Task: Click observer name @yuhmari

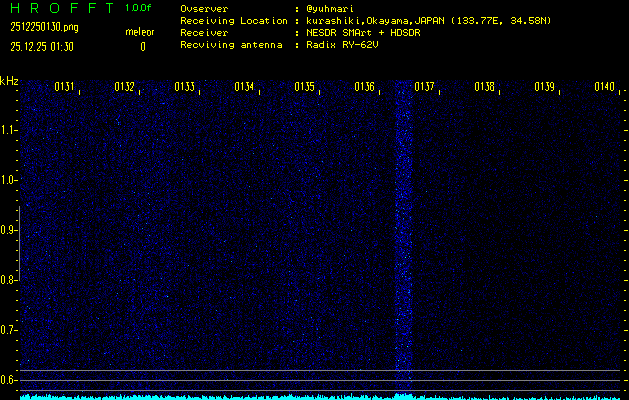Action: pos(330,8)
